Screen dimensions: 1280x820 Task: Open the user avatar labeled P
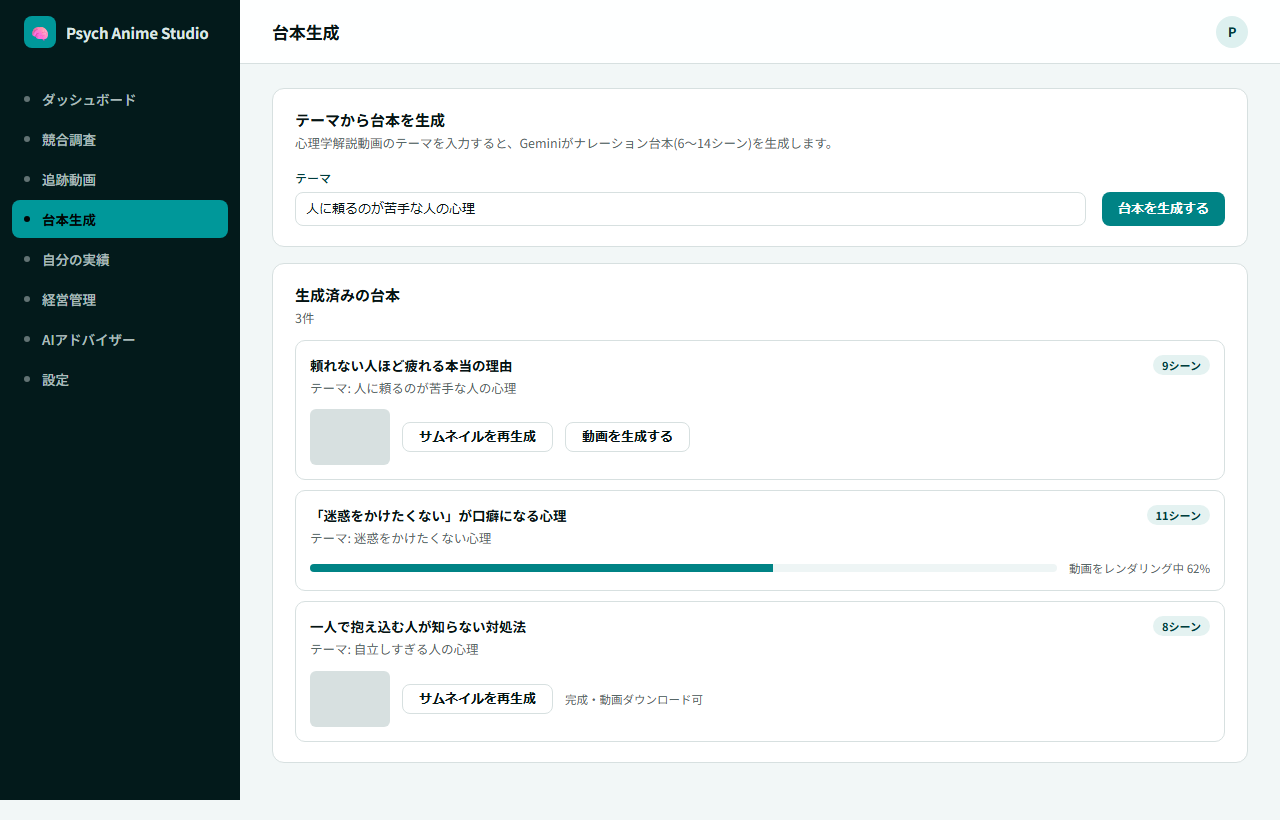pyautogui.click(x=1232, y=32)
